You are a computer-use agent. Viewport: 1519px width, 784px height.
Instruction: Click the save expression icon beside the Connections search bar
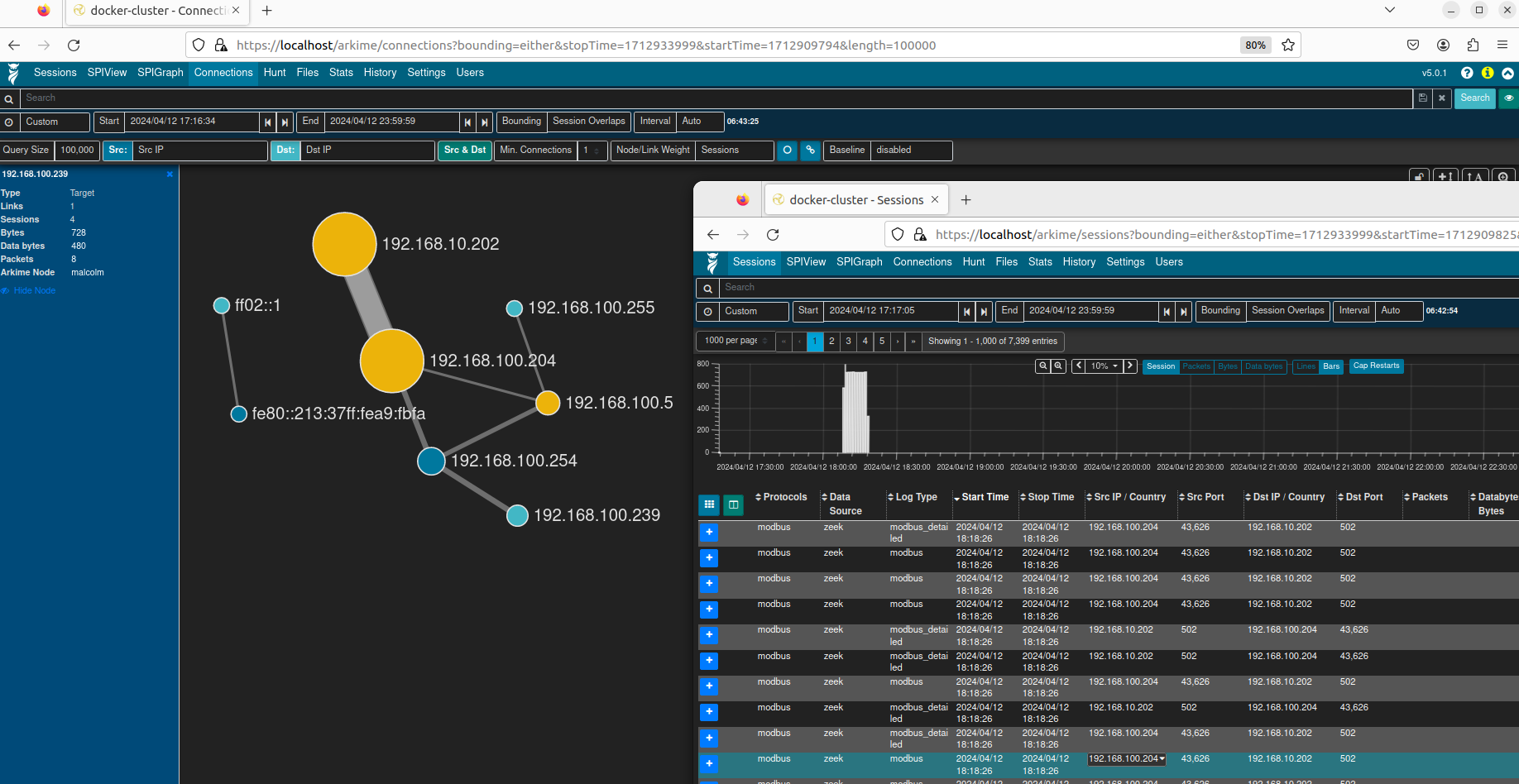pyautogui.click(x=1422, y=98)
